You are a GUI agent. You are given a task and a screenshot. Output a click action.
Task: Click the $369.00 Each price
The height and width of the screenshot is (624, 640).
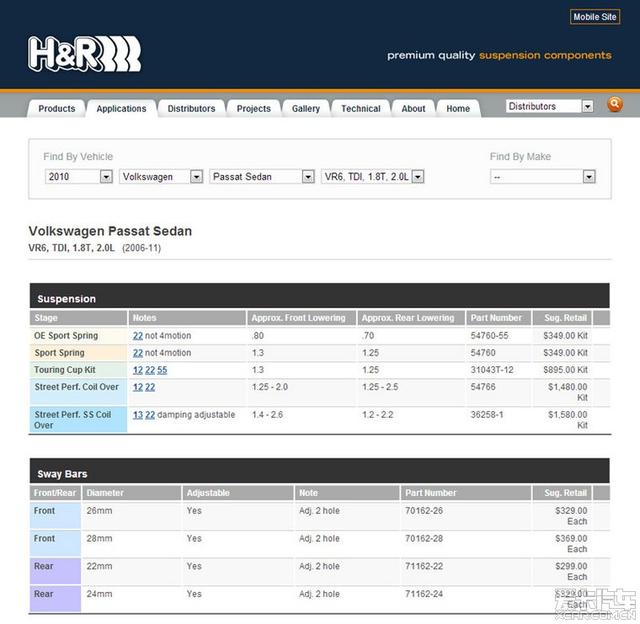coord(571,544)
